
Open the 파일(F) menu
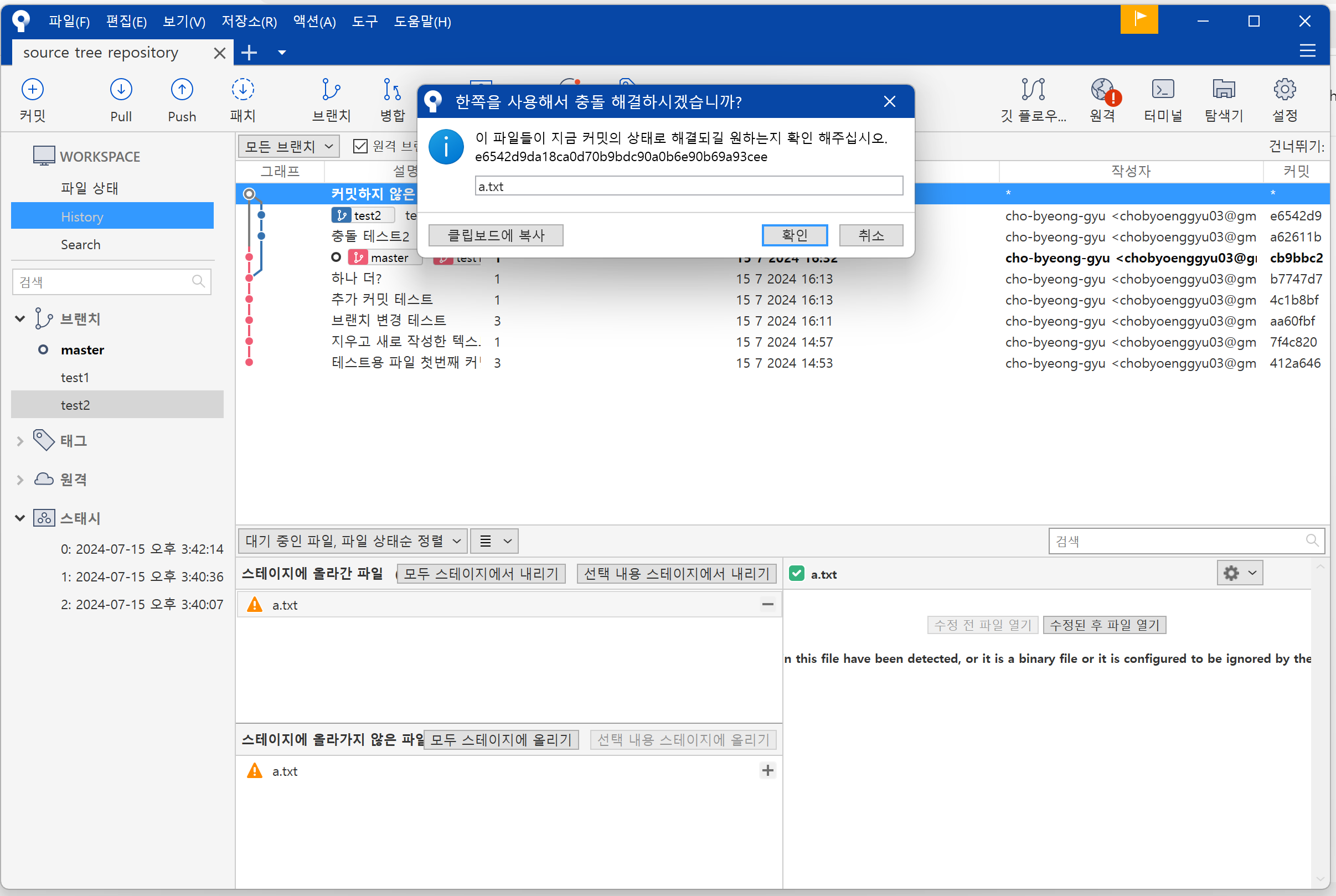tap(69, 21)
